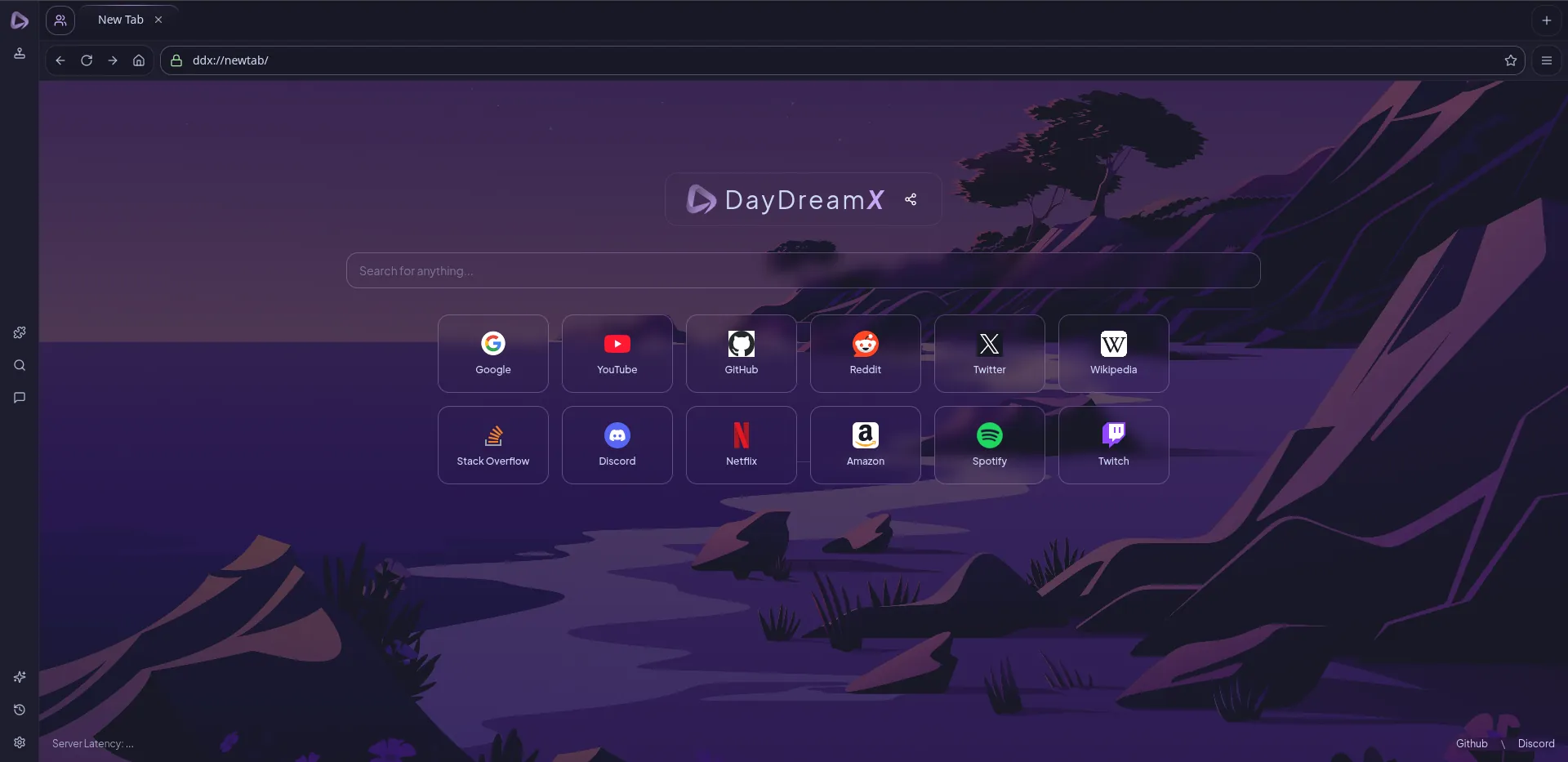
Task: Click the DayDreamX title logo
Action: (x=785, y=199)
